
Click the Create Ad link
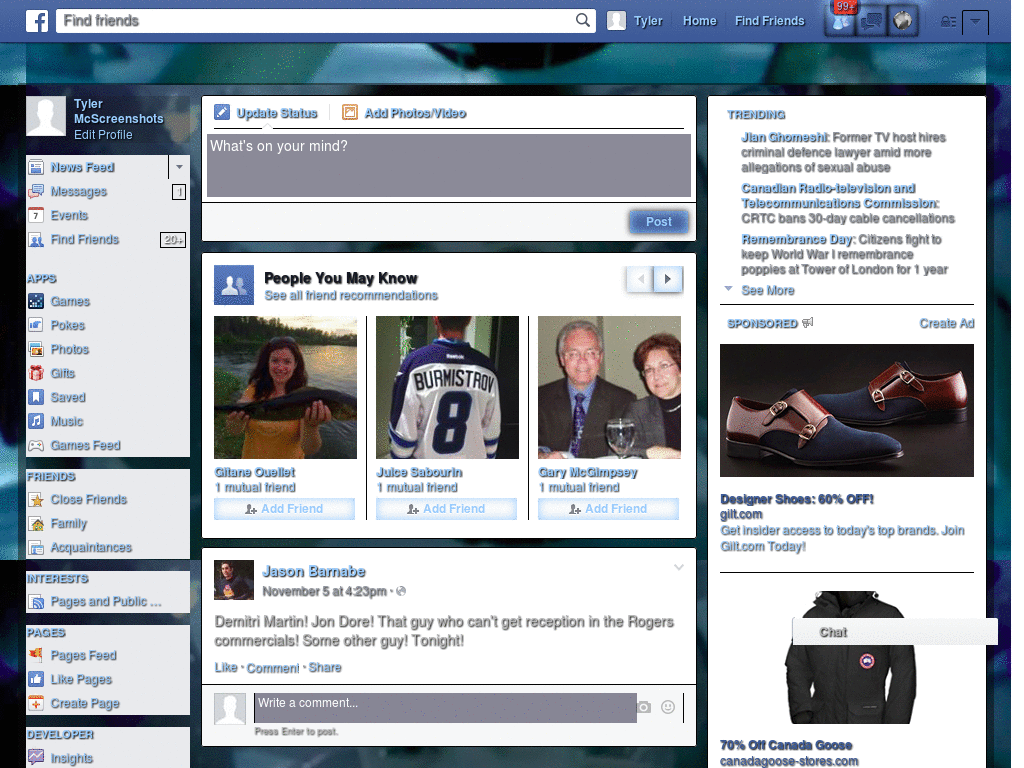(x=946, y=323)
